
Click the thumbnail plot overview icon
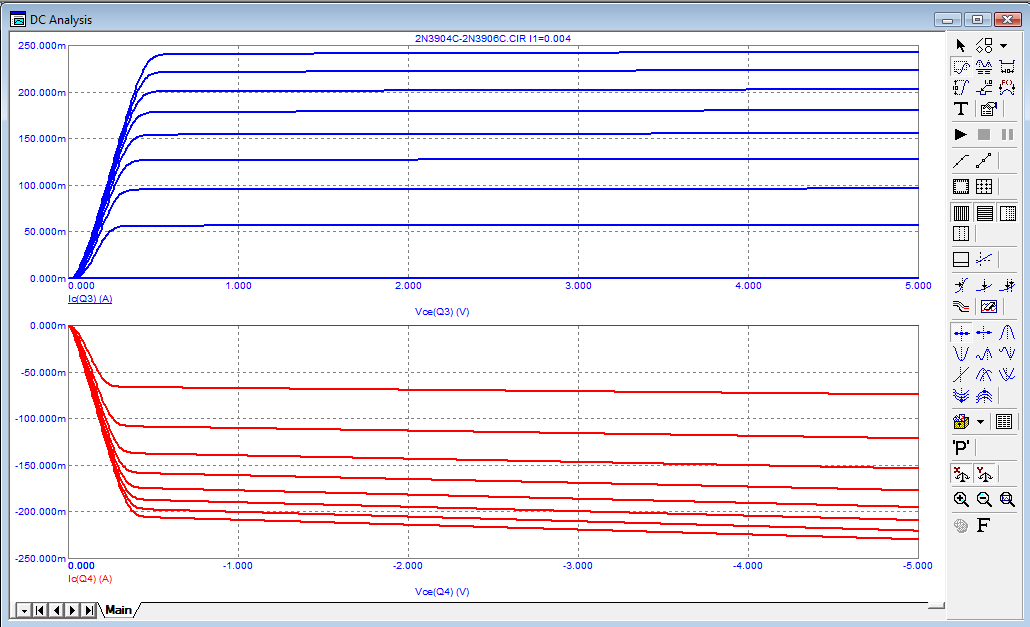[x=989, y=307]
